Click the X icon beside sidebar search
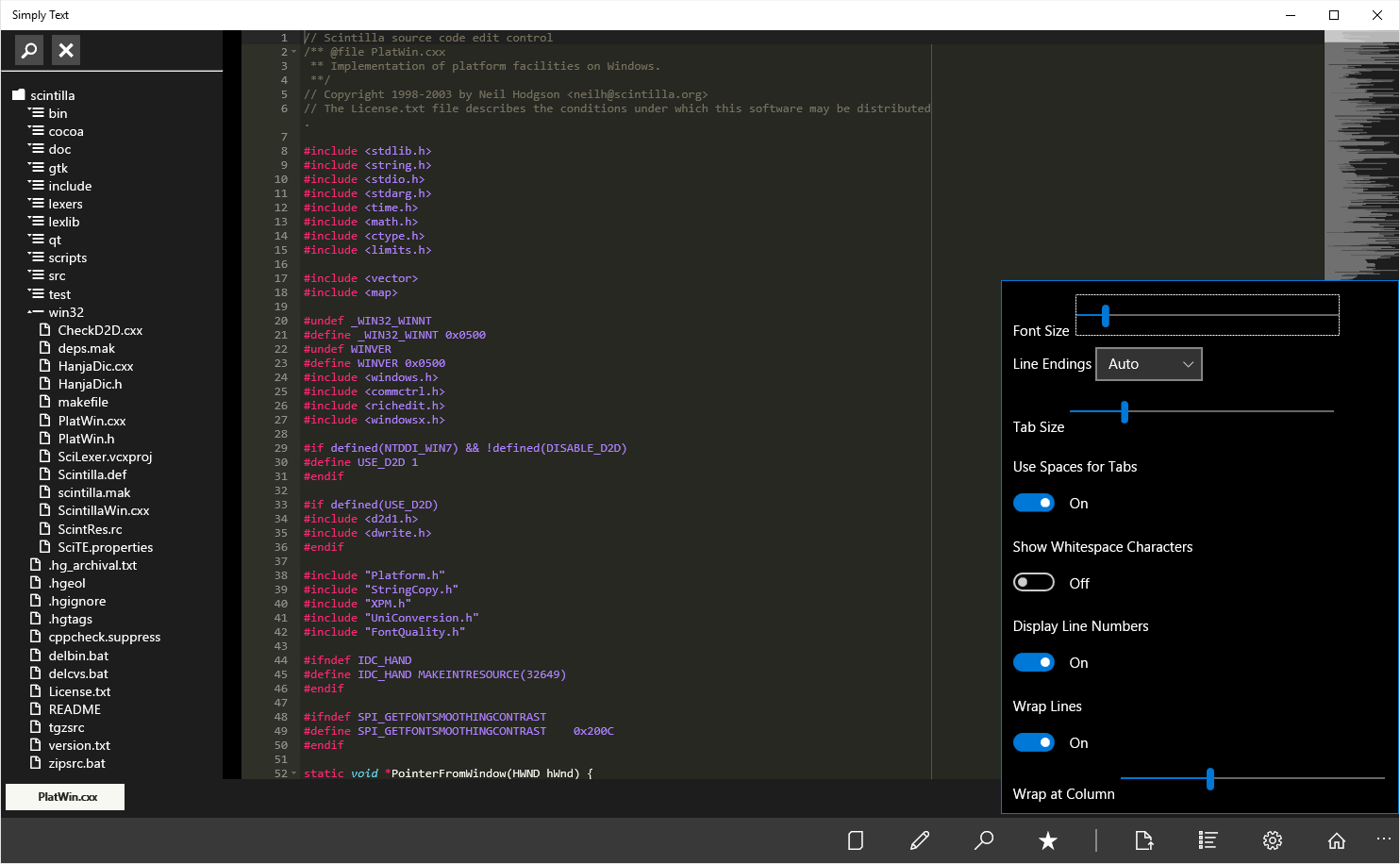 pyautogui.click(x=66, y=50)
